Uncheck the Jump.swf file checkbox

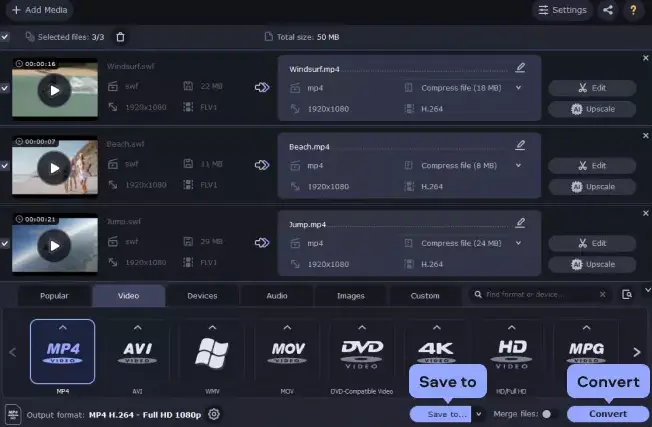pyautogui.click(x=5, y=243)
